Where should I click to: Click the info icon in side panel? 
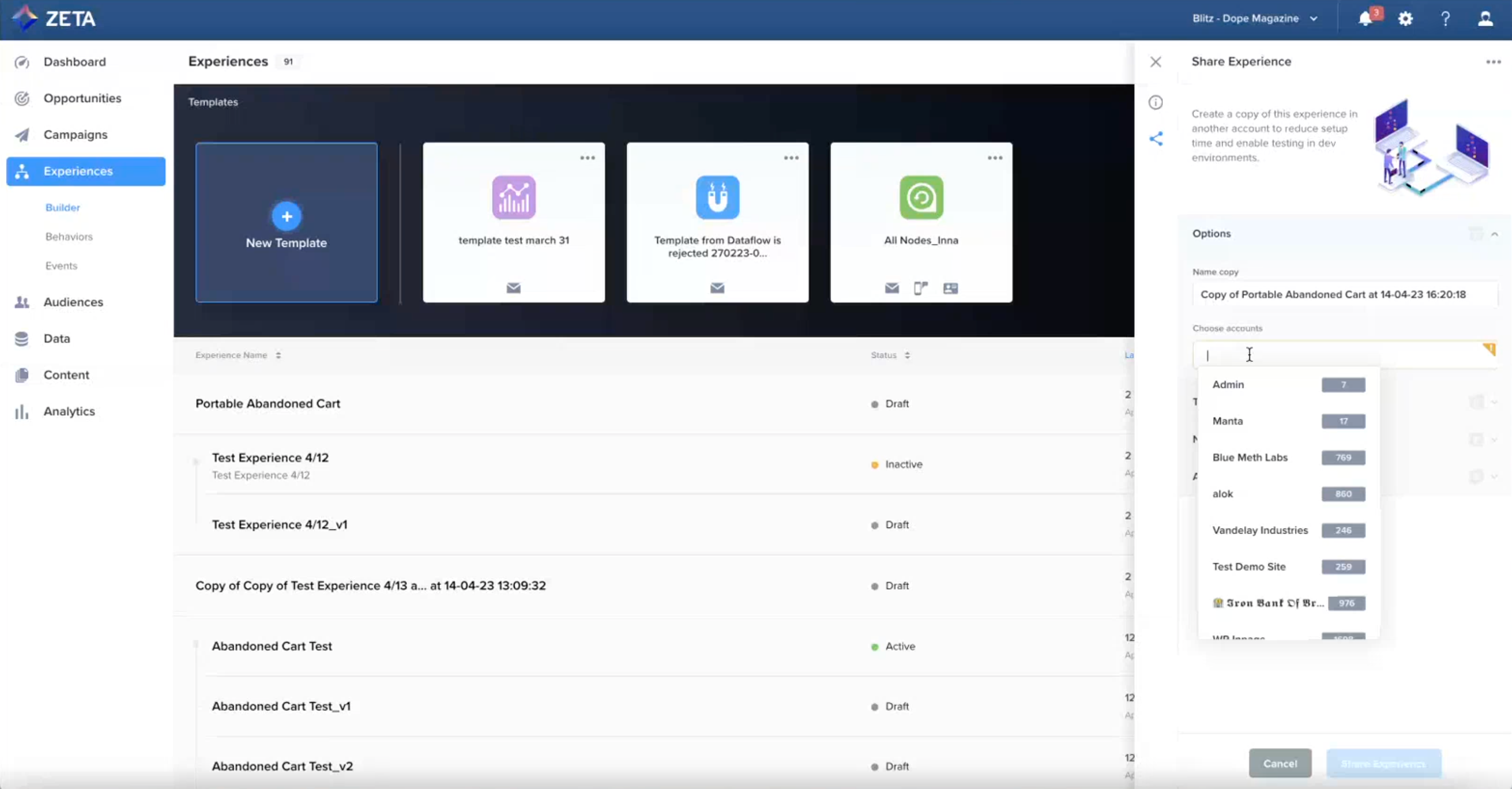coord(1156,103)
